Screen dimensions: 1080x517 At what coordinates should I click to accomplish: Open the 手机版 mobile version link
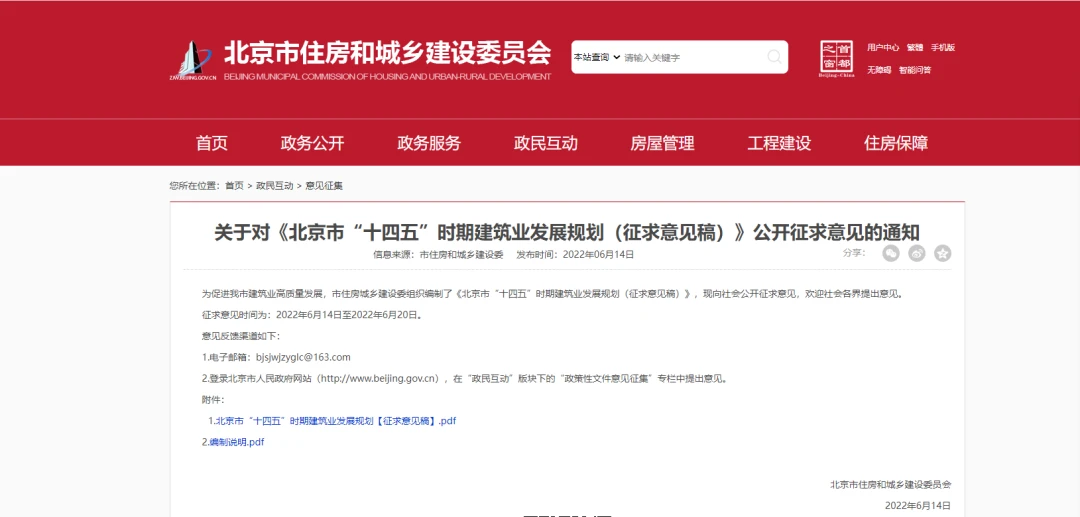pos(943,47)
